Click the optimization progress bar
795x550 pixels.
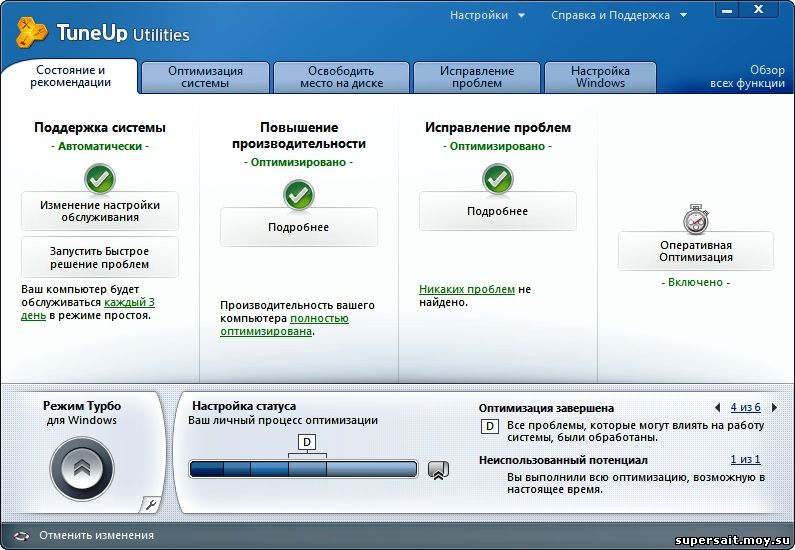(303, 469)
